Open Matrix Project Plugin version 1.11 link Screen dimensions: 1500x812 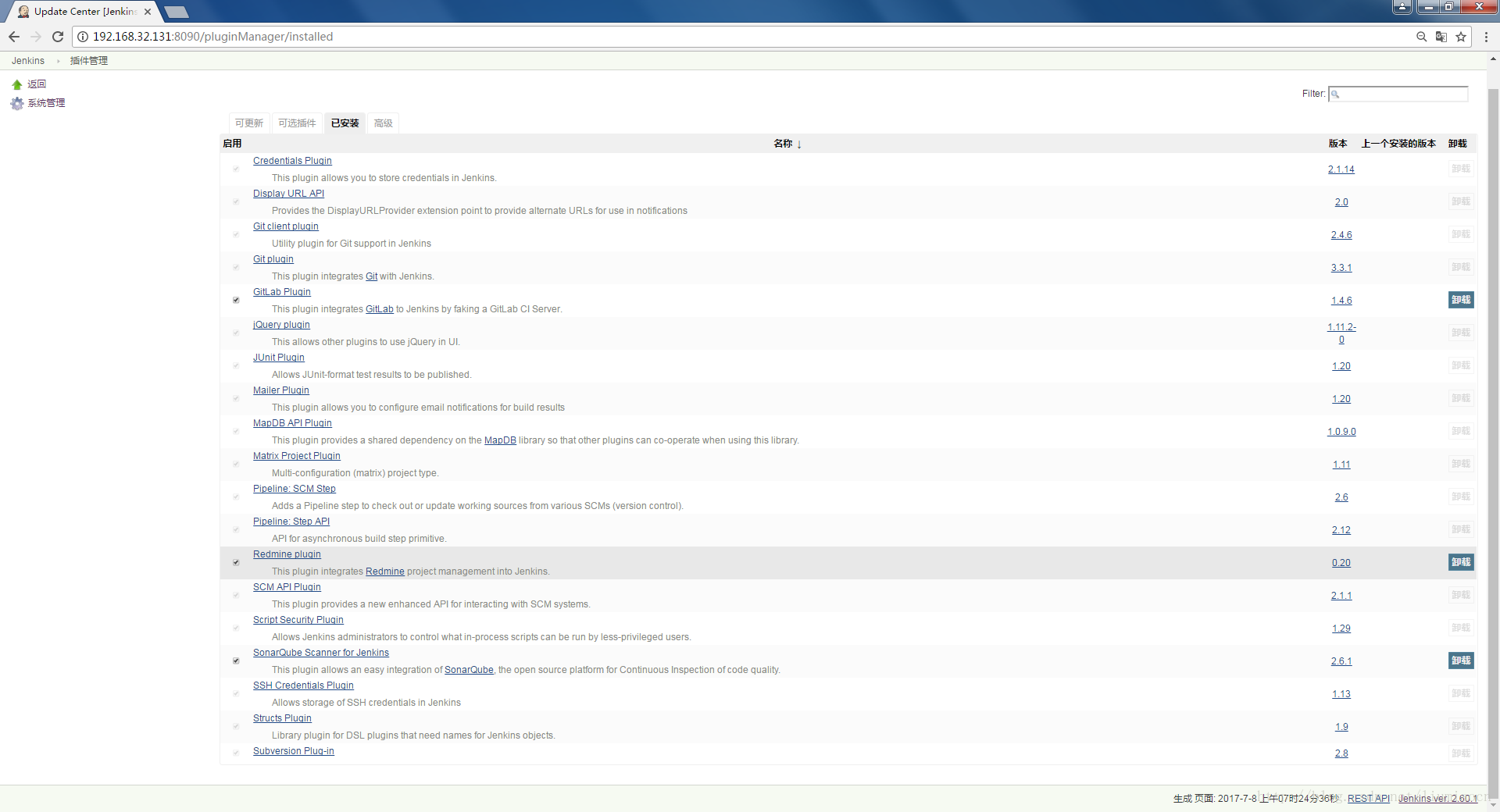(x=1341, y=465)
